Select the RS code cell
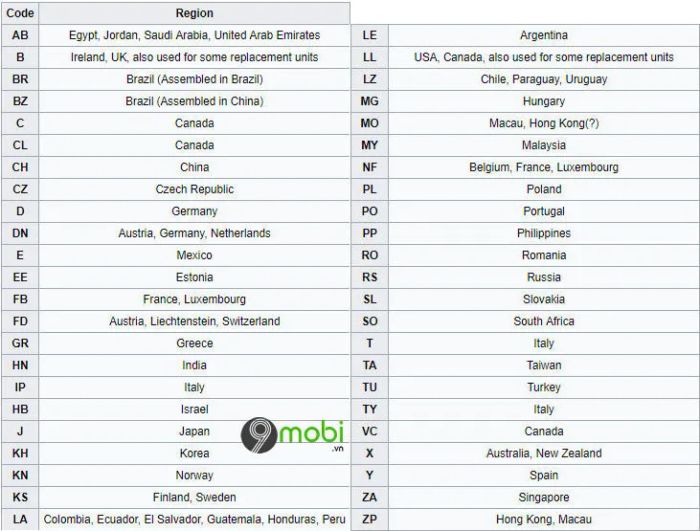The height and width of the screenshot is (531, 700). 370,277
